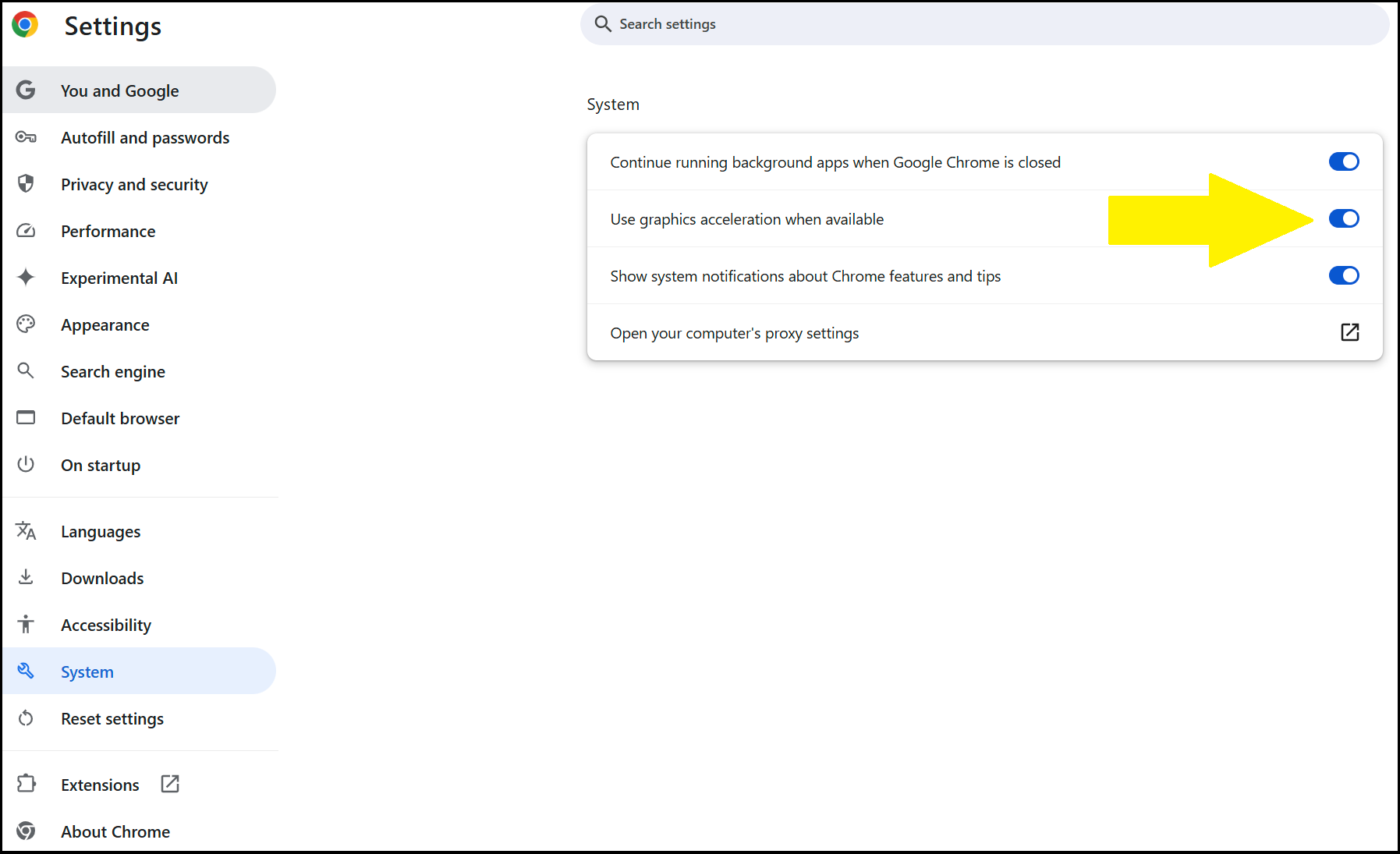The width and height of the screenshot is (1400, 854).
Task: Select Languages in the sidebar
Action: point(140,531)
